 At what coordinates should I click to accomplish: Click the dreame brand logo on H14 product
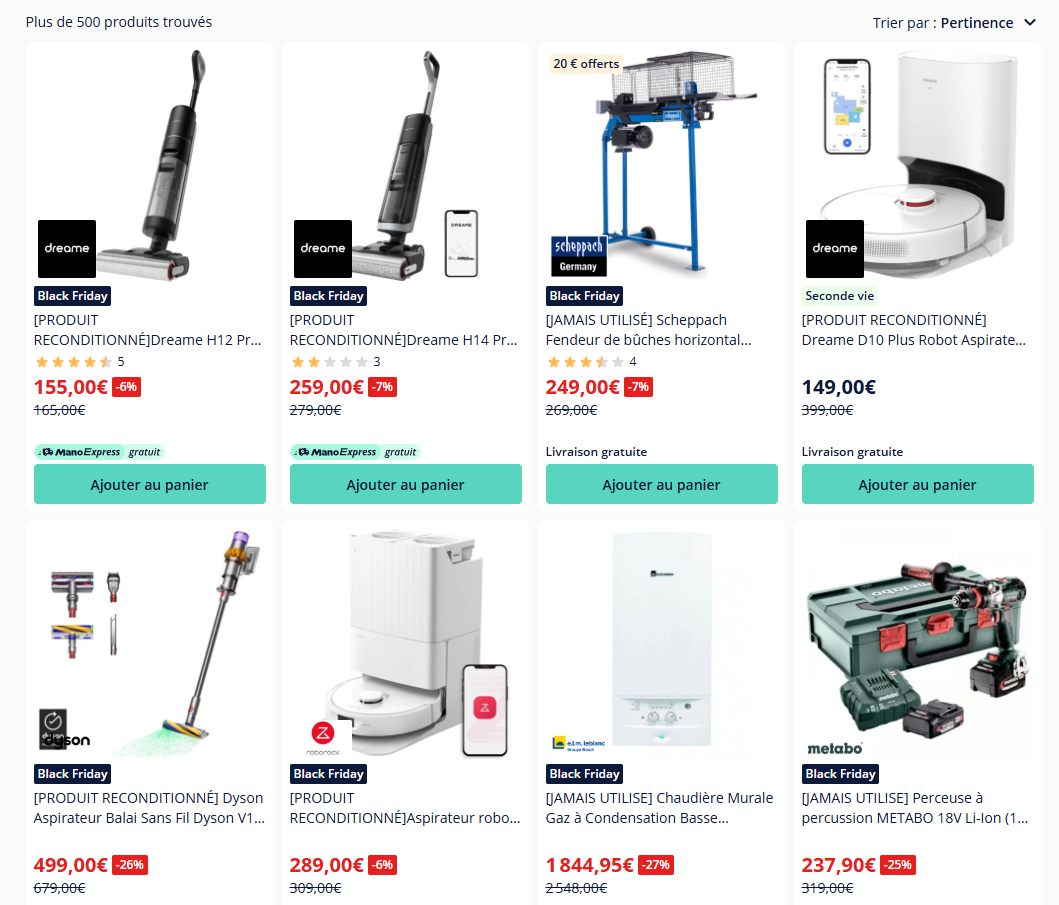(x=323, y=249)
